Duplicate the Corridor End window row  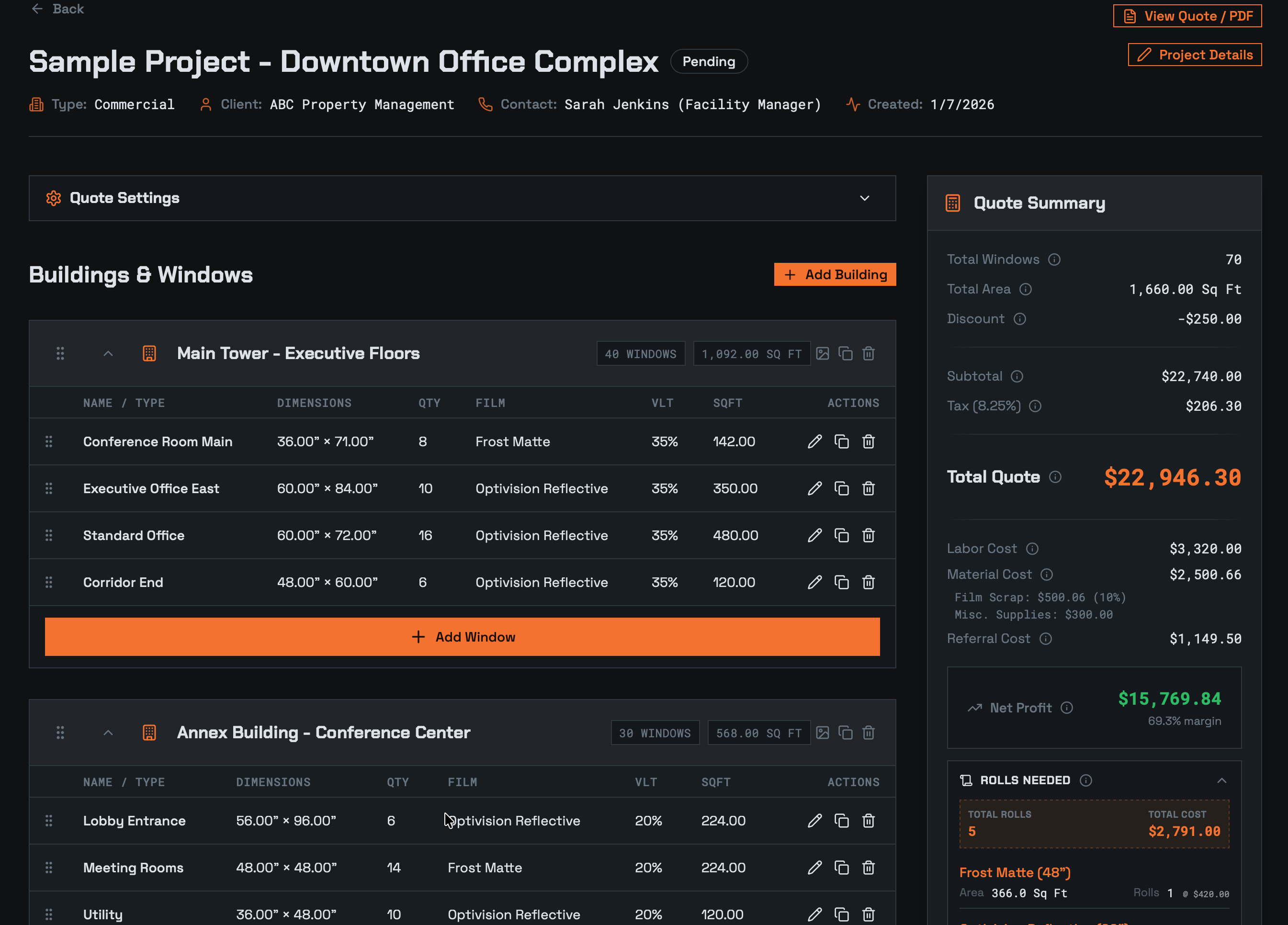(842, 582)
